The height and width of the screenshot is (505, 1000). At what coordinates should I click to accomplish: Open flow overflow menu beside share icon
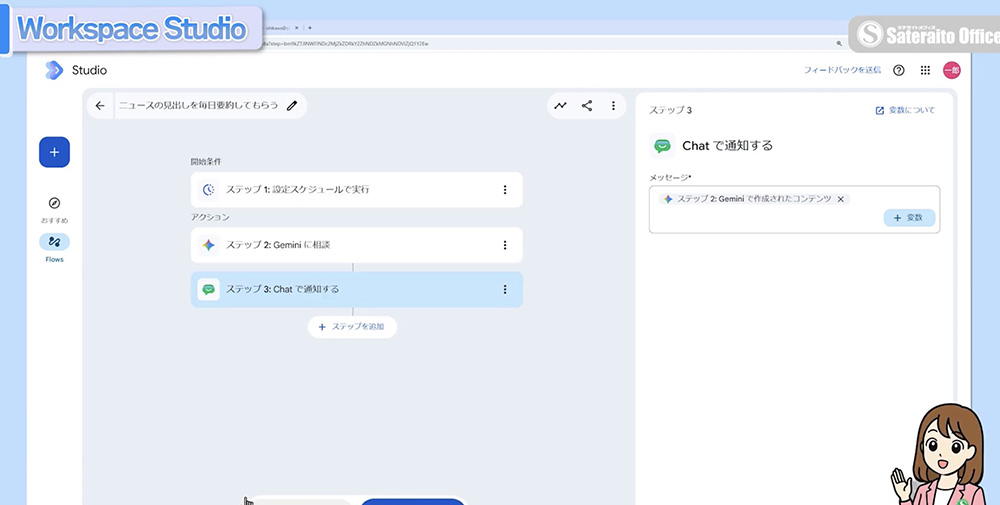[614, 106]
